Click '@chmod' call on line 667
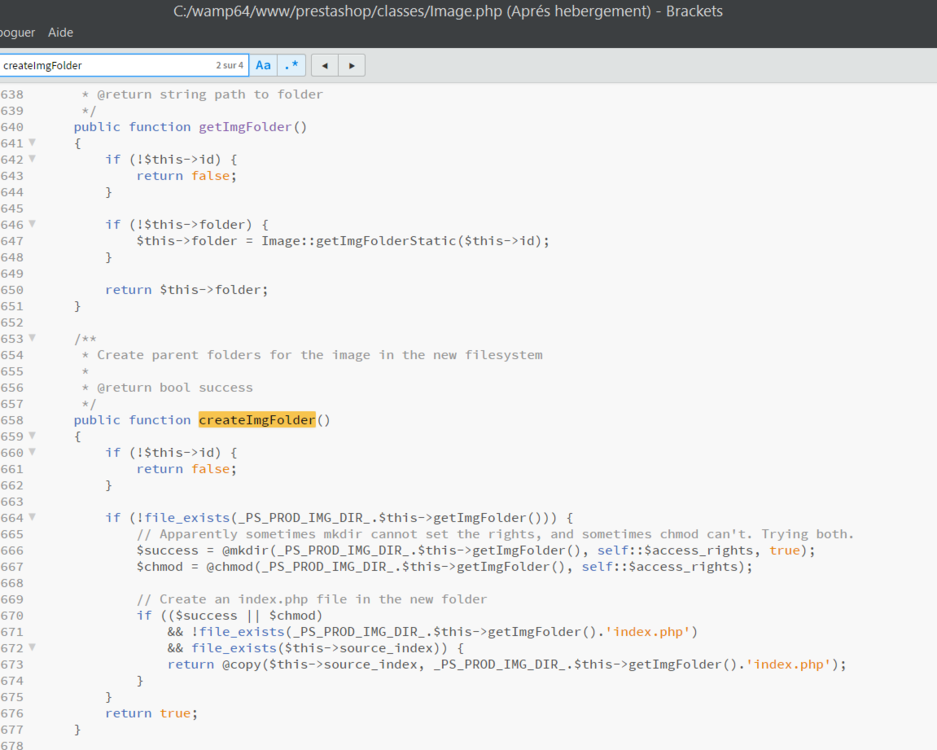The width and height of the screenshot is (937, 750). (x=230, y=567)
